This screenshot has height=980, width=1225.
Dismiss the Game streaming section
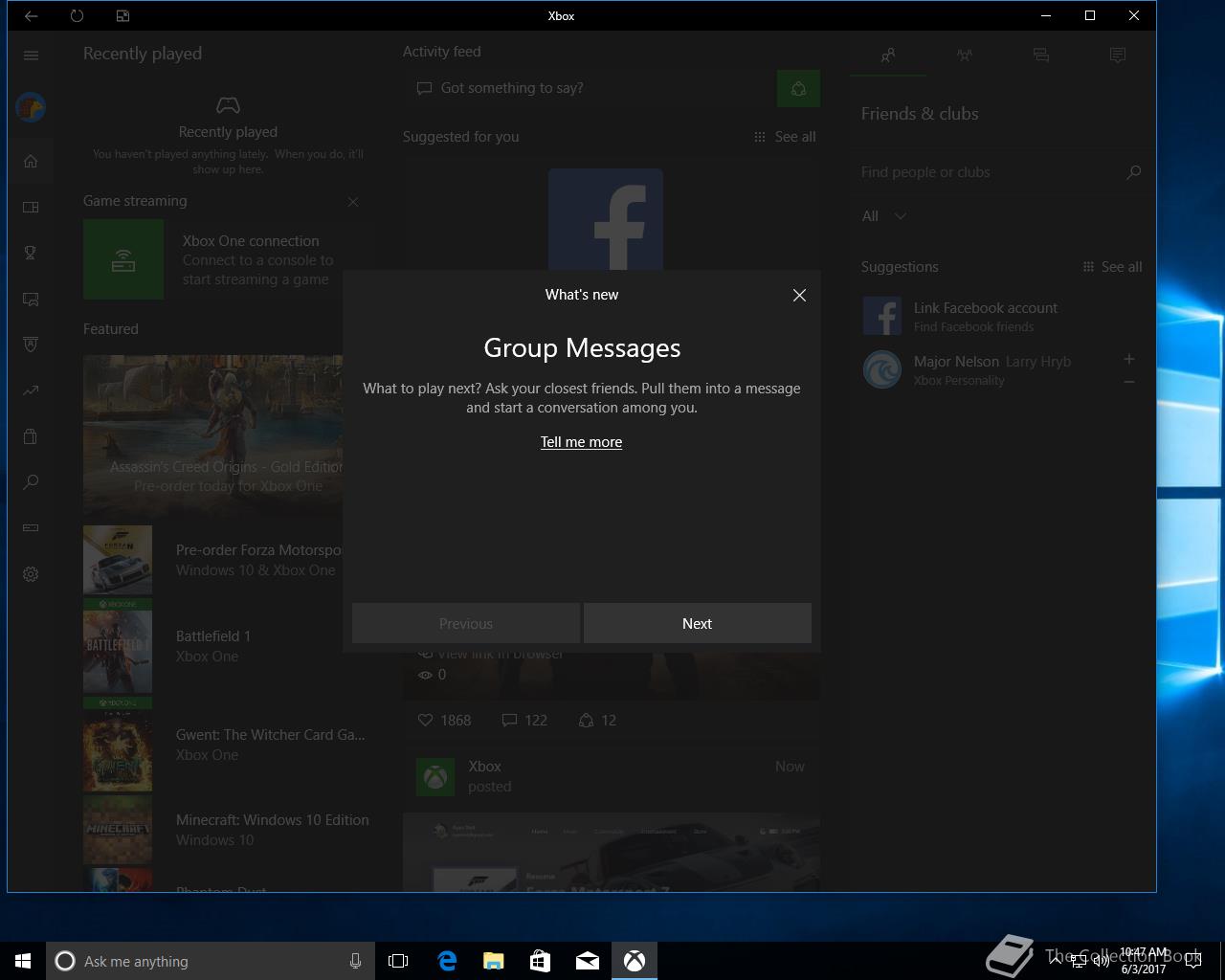(353, 202)
